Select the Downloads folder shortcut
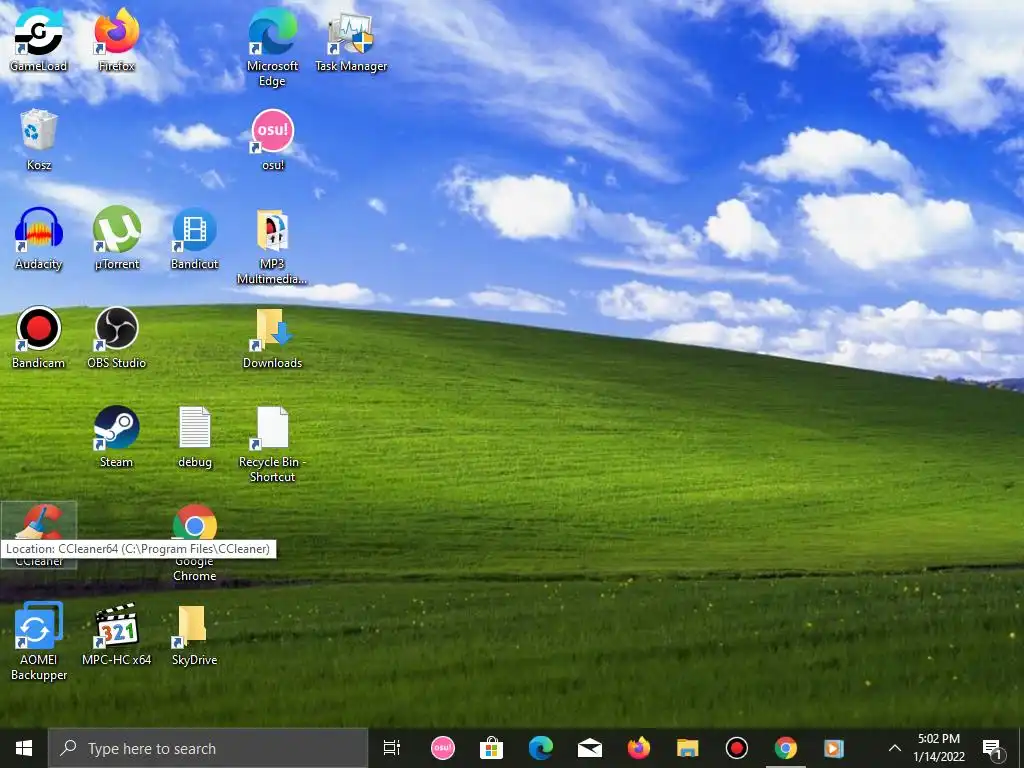 coord(272,338)
